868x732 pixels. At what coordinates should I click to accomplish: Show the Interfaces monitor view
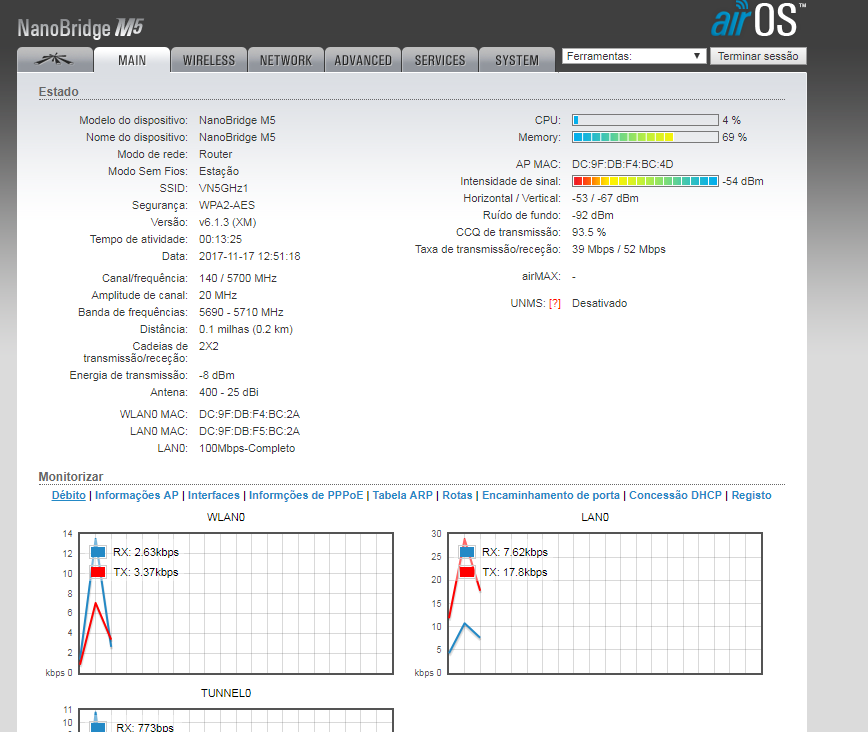coord(214,495)
